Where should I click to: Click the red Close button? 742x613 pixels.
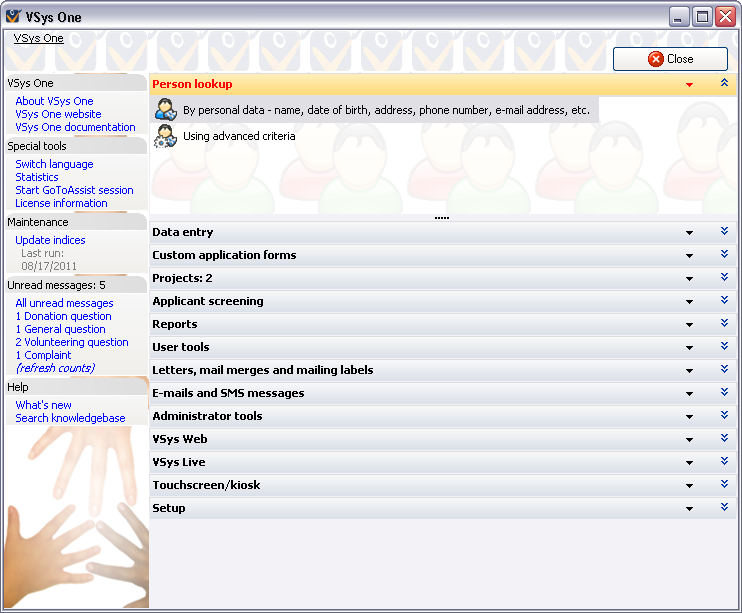[670, 59]
